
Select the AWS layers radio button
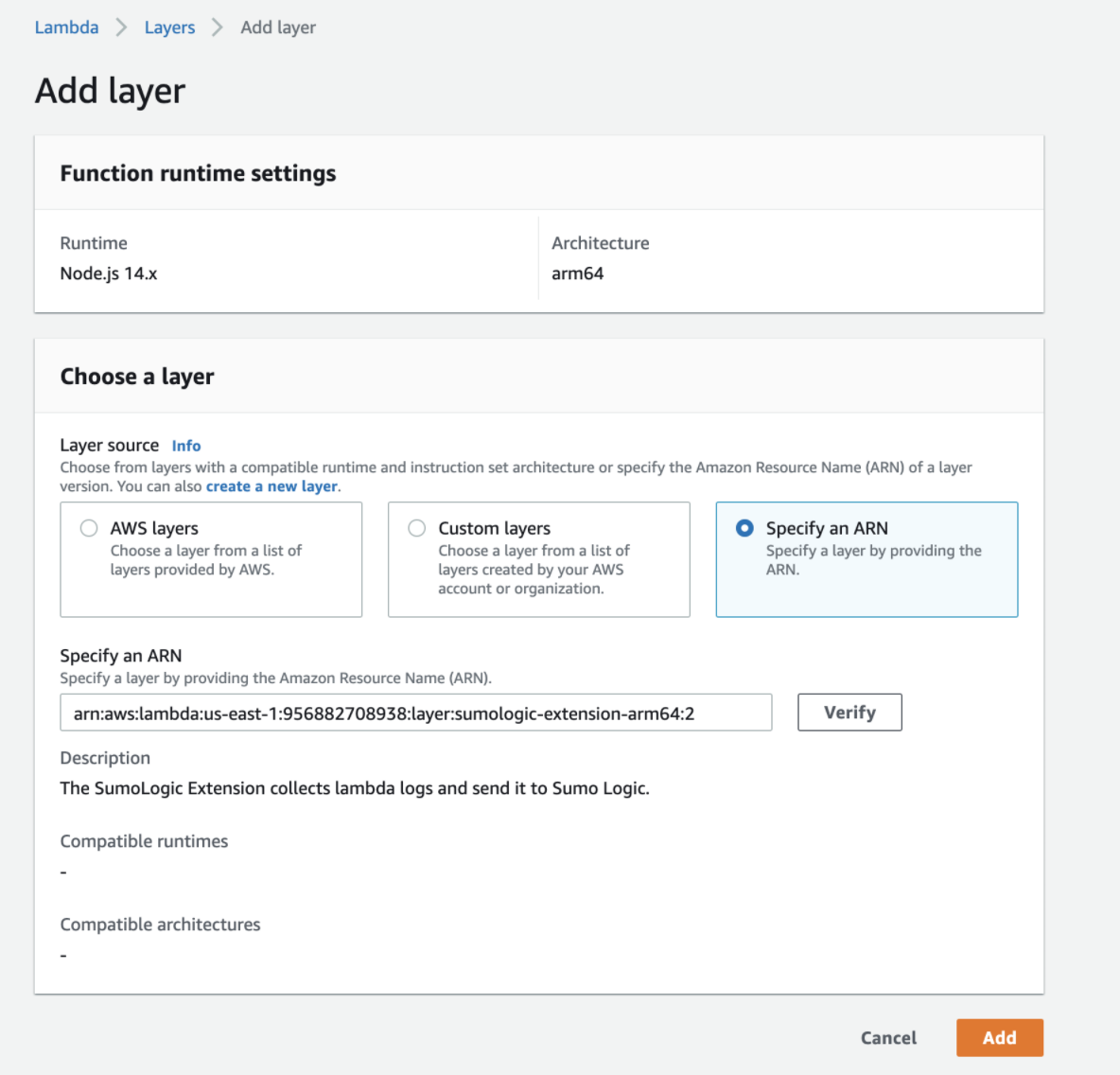click(x=89, y=528)
